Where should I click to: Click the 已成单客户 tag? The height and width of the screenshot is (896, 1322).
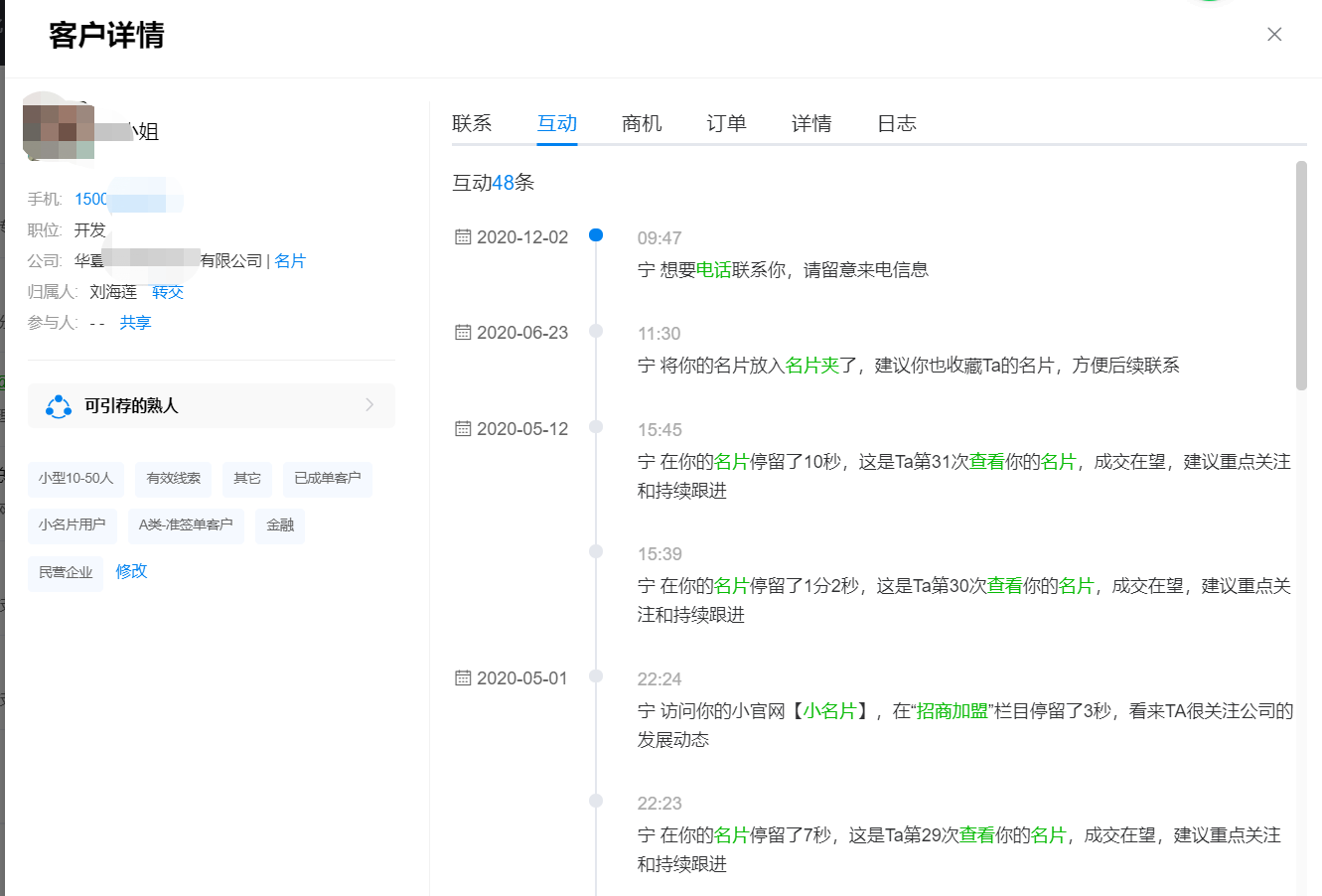327,479
